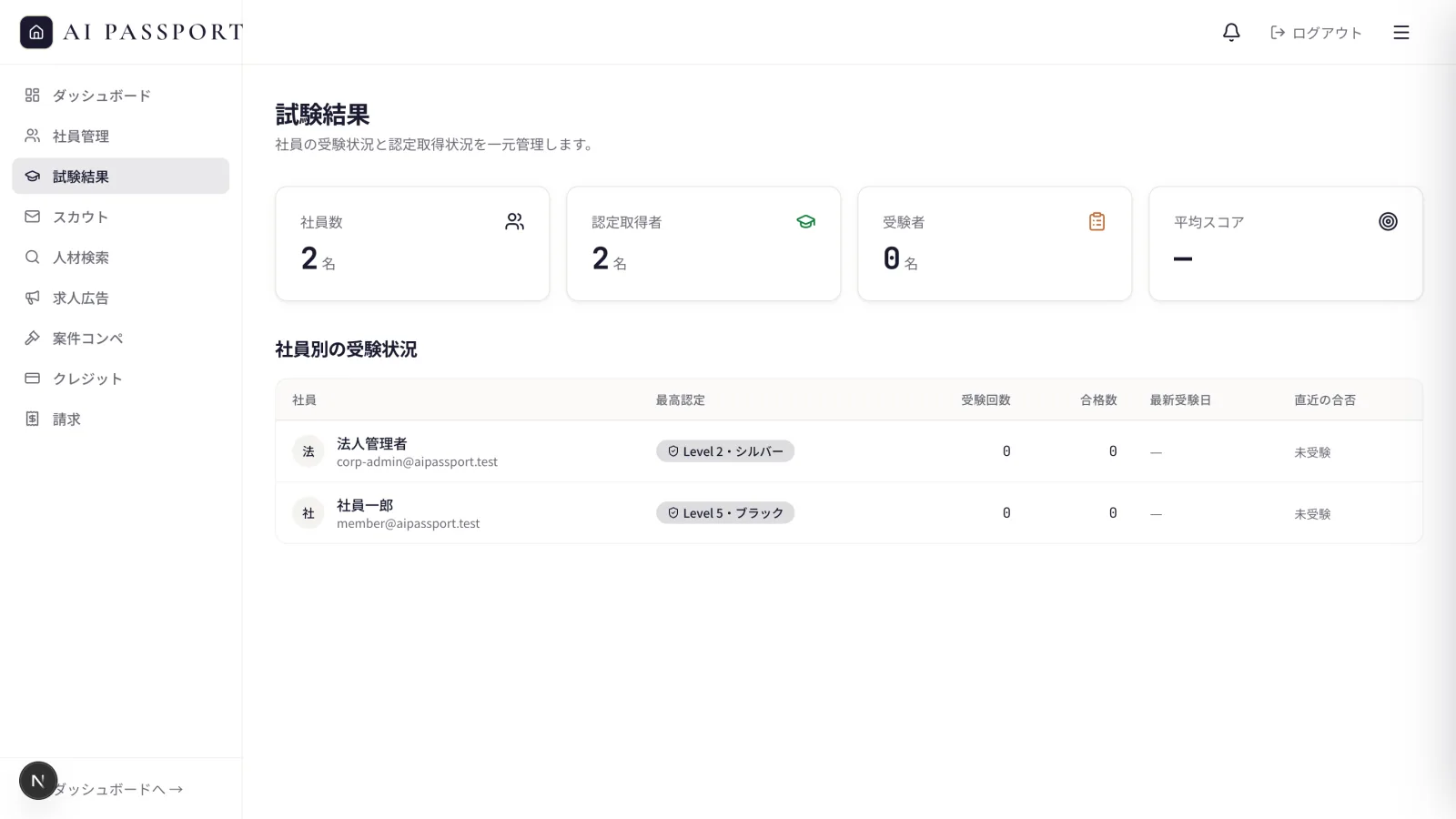This screenshot has width=1456, height=819.
Task: Click the 求人広告 megaphone icon
Action: click(x=33, y=298)
